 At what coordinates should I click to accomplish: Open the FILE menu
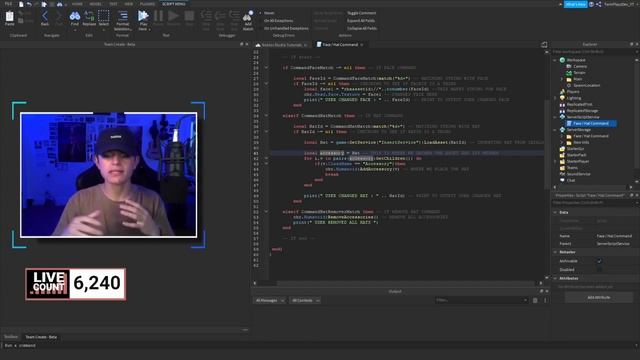coord(8,4)
